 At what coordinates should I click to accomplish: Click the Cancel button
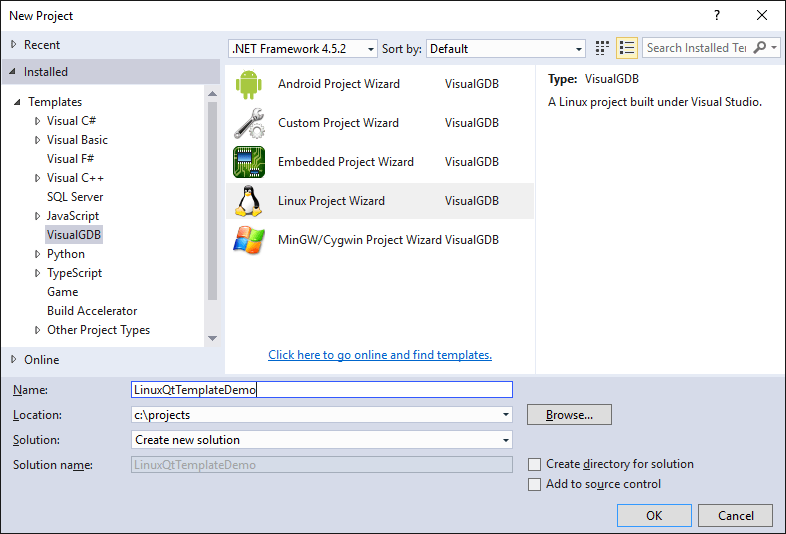coord(735,515)
